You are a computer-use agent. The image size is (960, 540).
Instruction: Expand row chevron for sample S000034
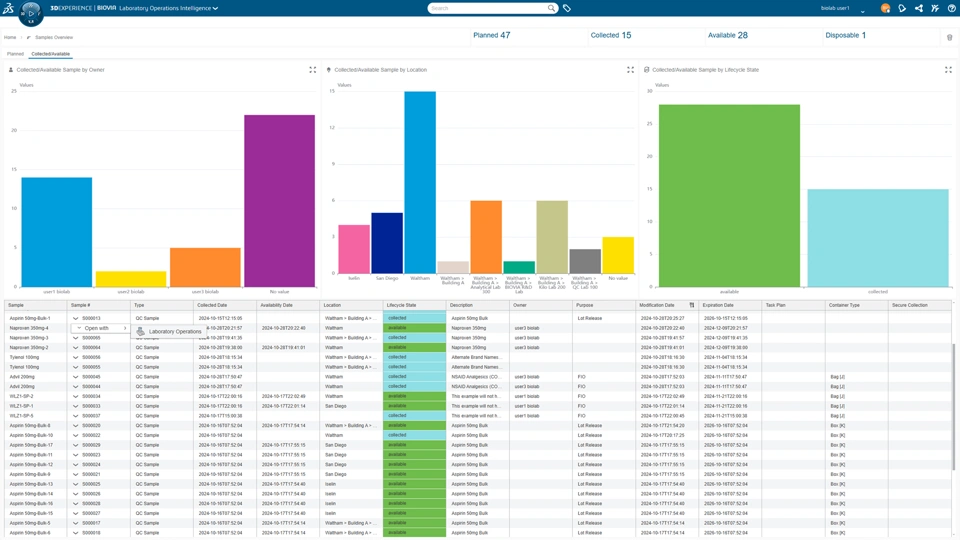pyautogui.click(x=75, y=396)
